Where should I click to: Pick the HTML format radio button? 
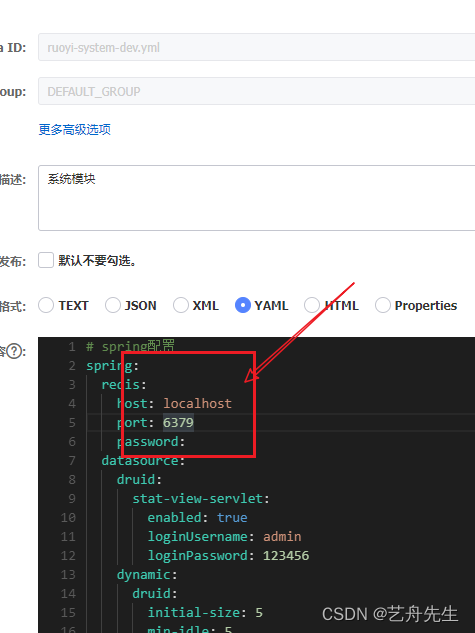tap(312, 305)
